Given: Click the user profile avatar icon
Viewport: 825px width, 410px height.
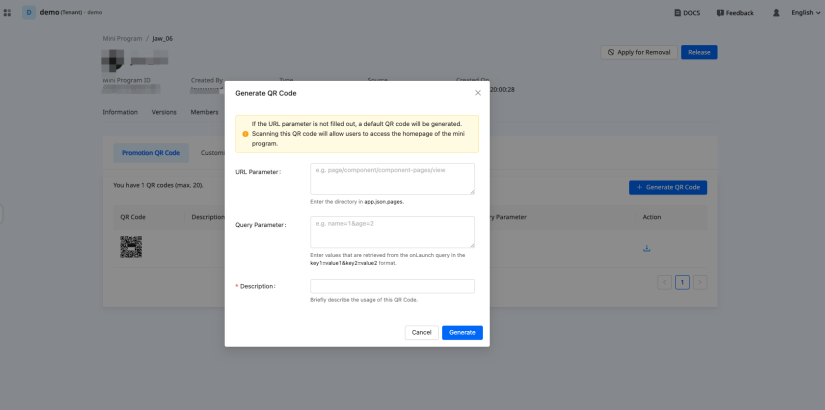Looking at the screenshot, I should click(x=776, y=13).
